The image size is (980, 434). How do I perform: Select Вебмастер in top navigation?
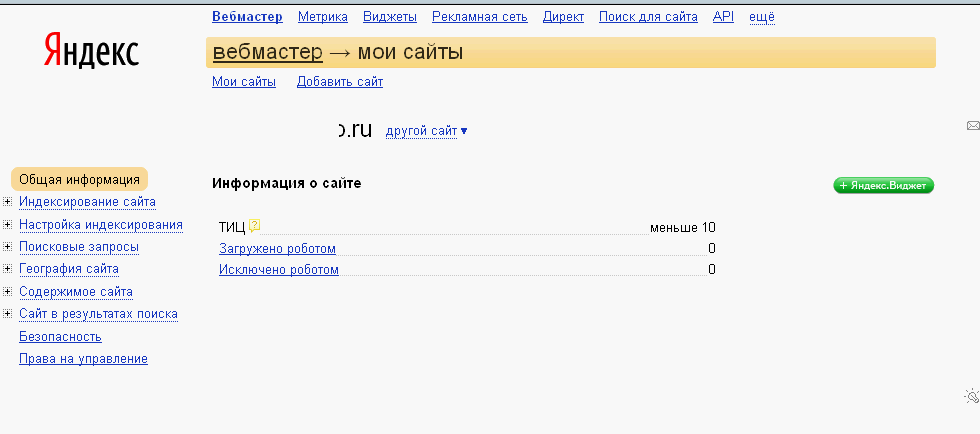click(x=248, y=17)
